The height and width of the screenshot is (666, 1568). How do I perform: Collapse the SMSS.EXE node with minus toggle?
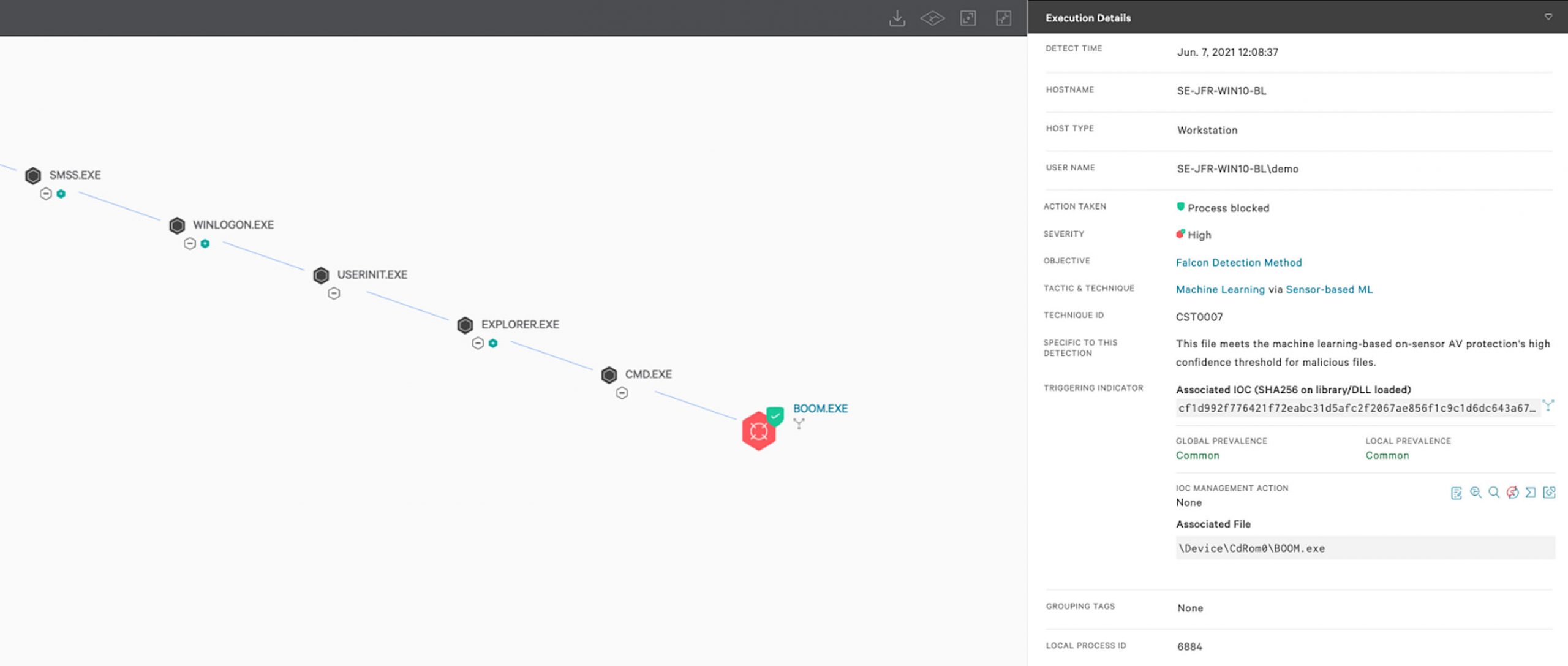point(46,194)
